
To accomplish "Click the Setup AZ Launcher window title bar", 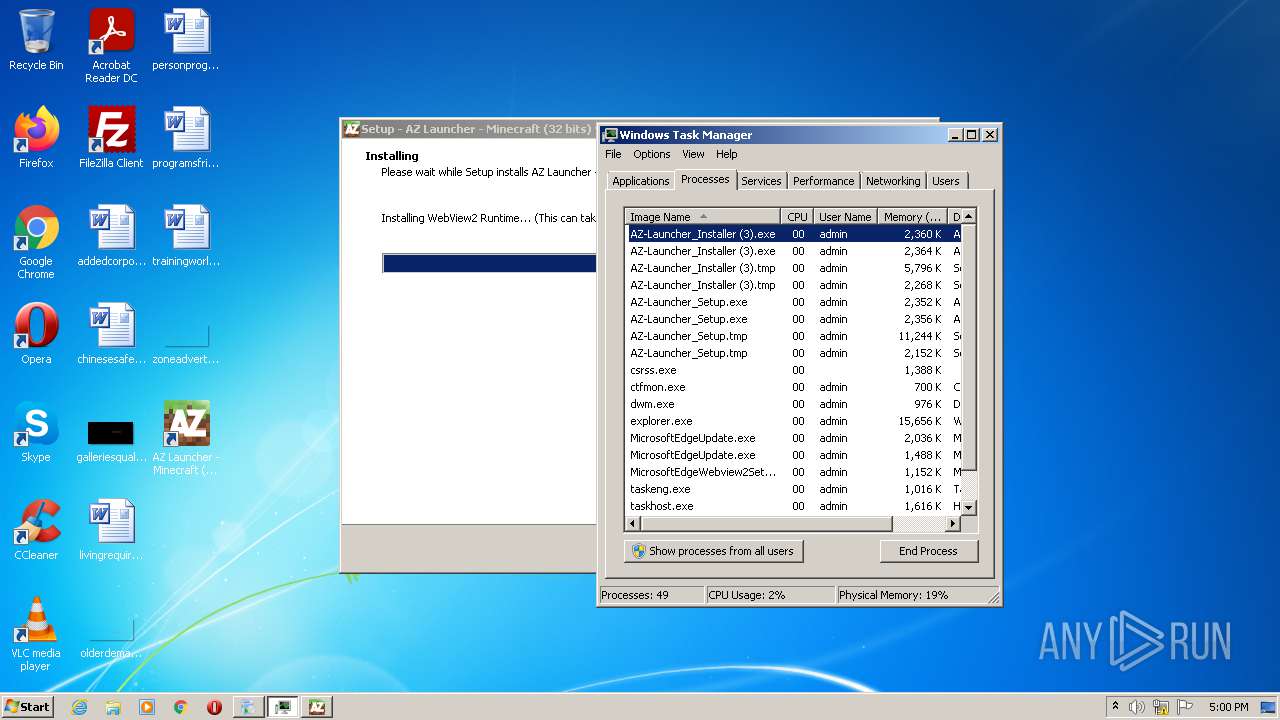I will coord(470,129).
